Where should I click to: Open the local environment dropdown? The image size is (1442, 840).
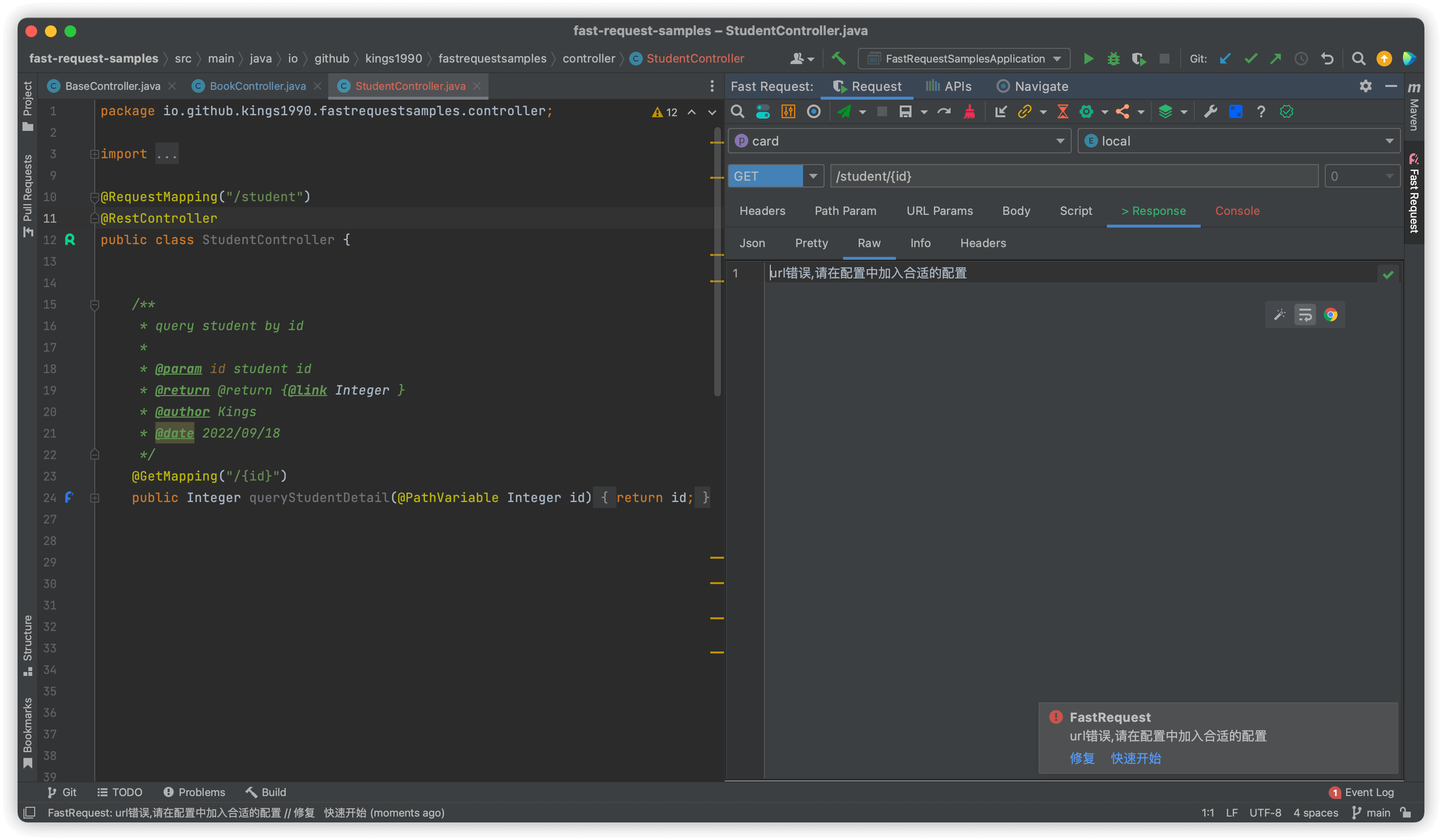click(1389, 141)
